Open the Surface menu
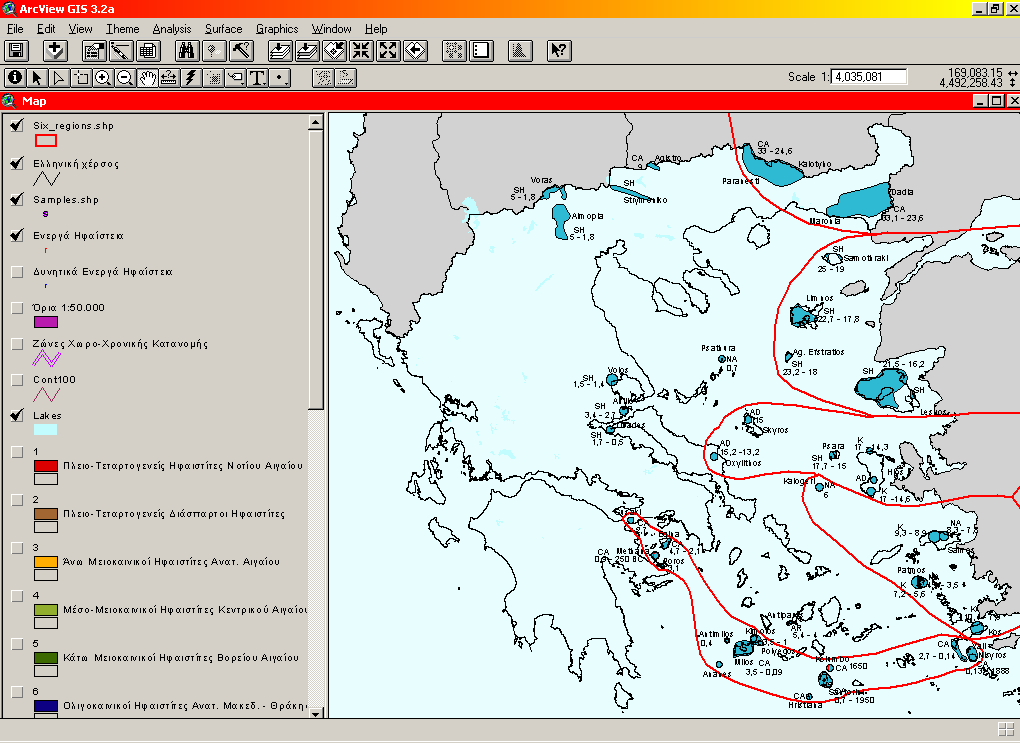1020x743 pixels. coord(223,28)
